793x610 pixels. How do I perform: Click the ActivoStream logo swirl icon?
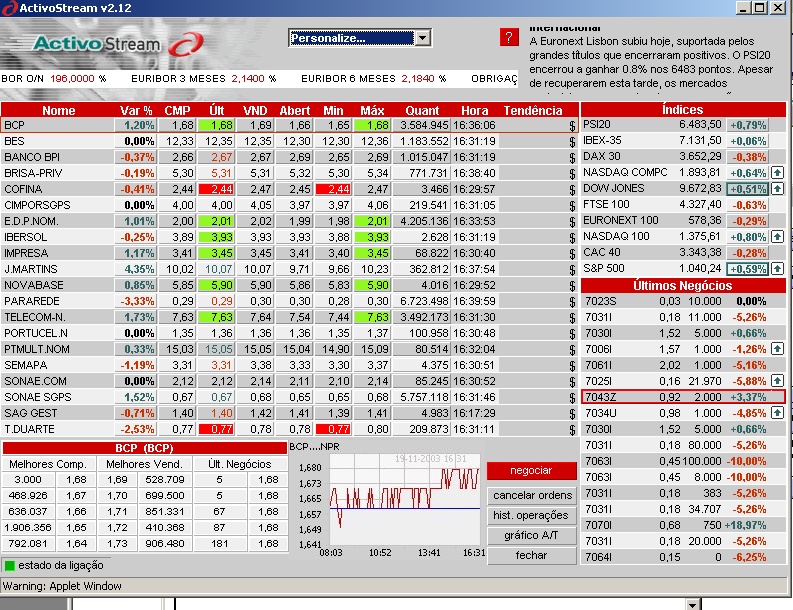(x=186, y=45)
